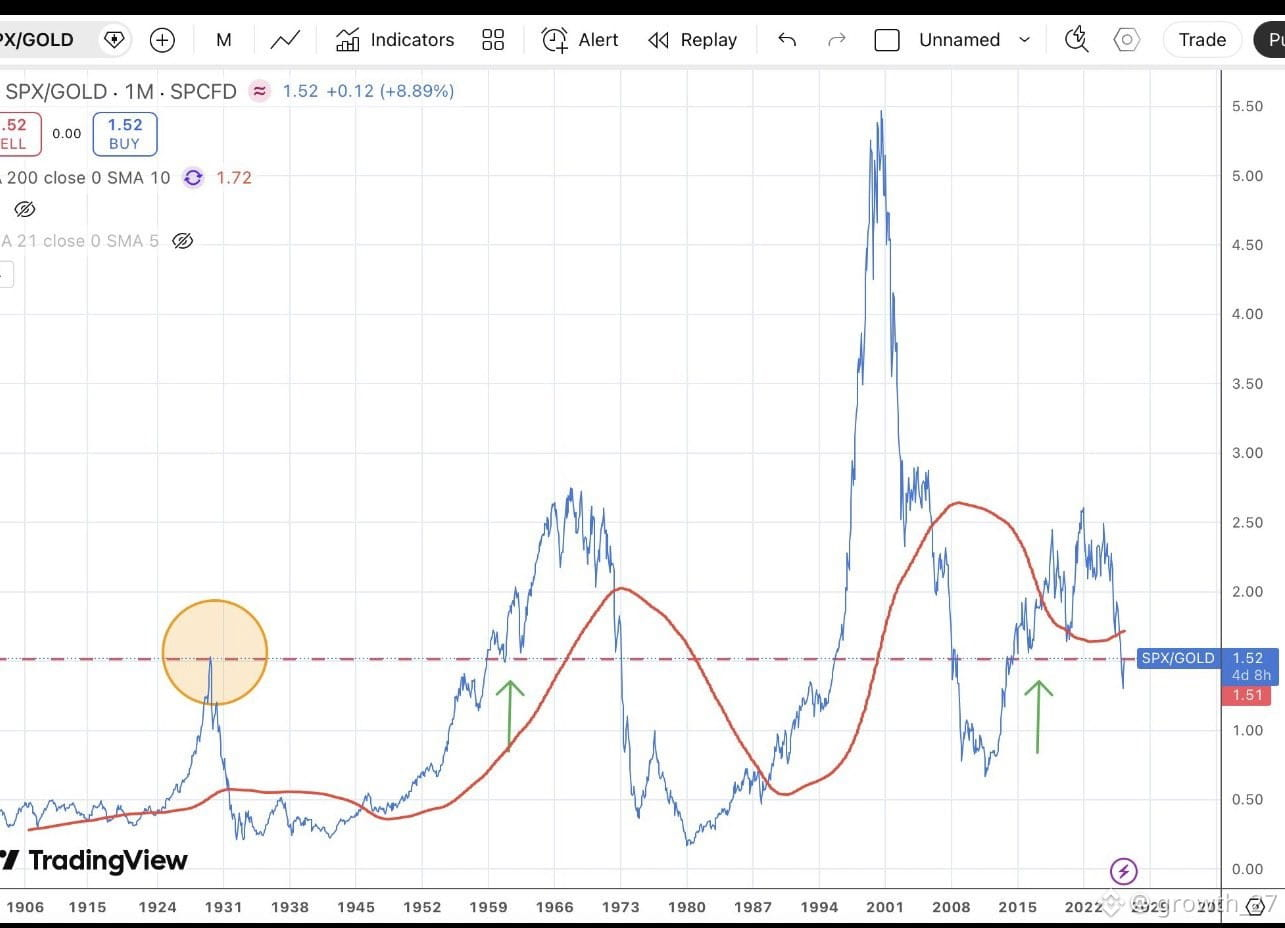The width and height of the screenshot is (1285, 928).
Task: Click the SMA 200 indicator legend line
Action: (x=85, y=178)
